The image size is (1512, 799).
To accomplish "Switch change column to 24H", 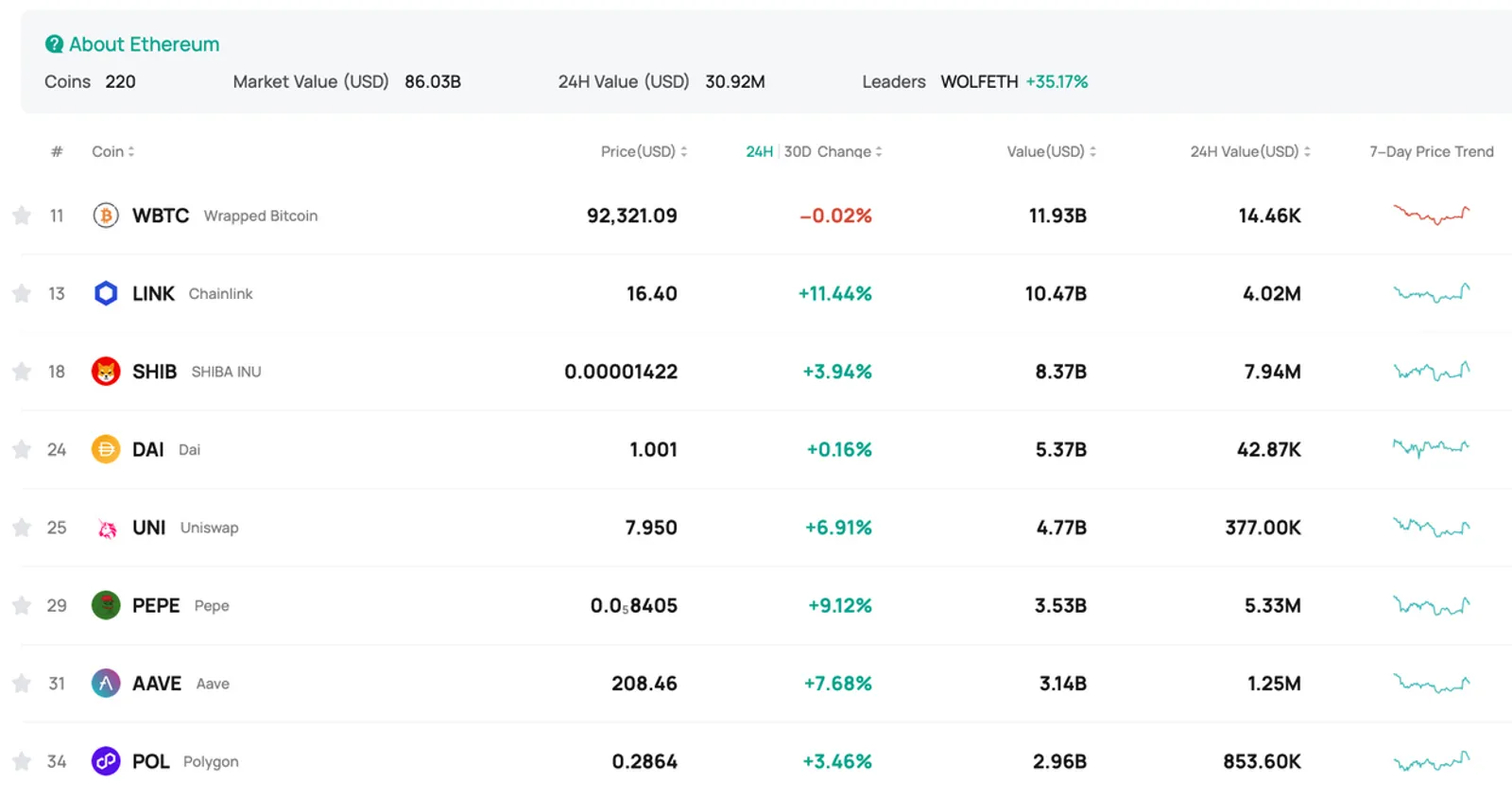I will point(759,151).
